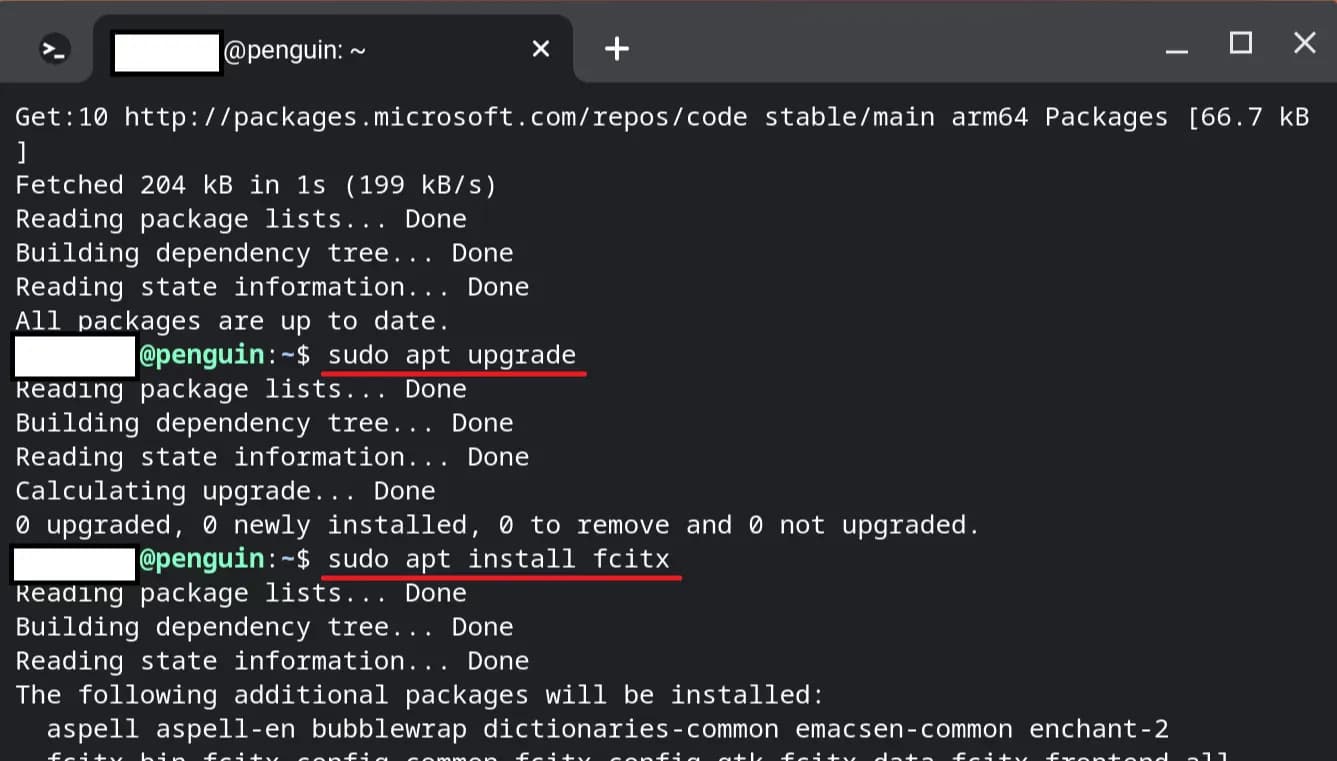Click the Fetched 204 kB status line

[254, 184]
